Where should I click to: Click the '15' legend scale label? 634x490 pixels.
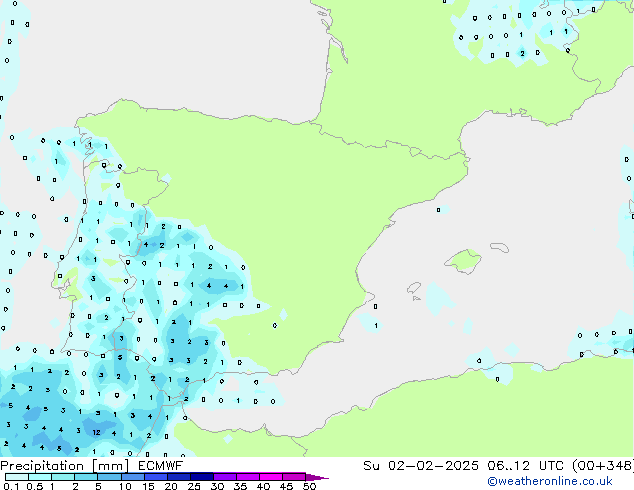148,486
